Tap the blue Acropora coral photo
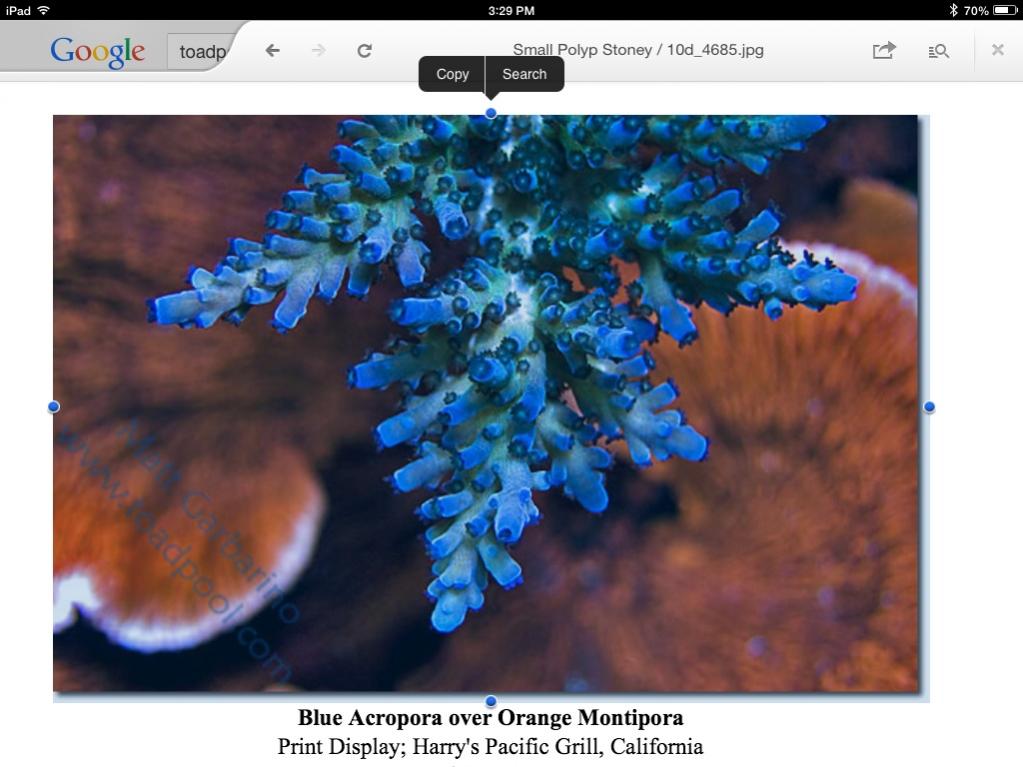 485,403
